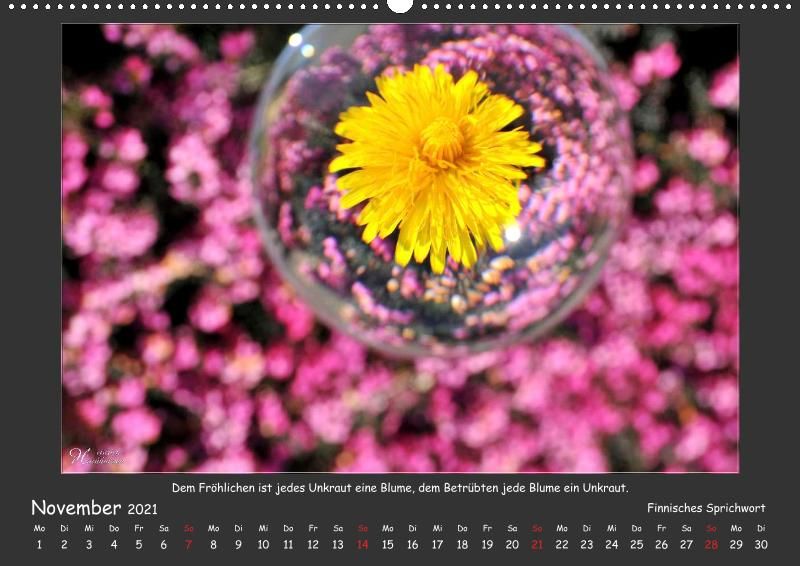
Task: Click day 30 in the calendar
Action: click(x=761, y=545)
